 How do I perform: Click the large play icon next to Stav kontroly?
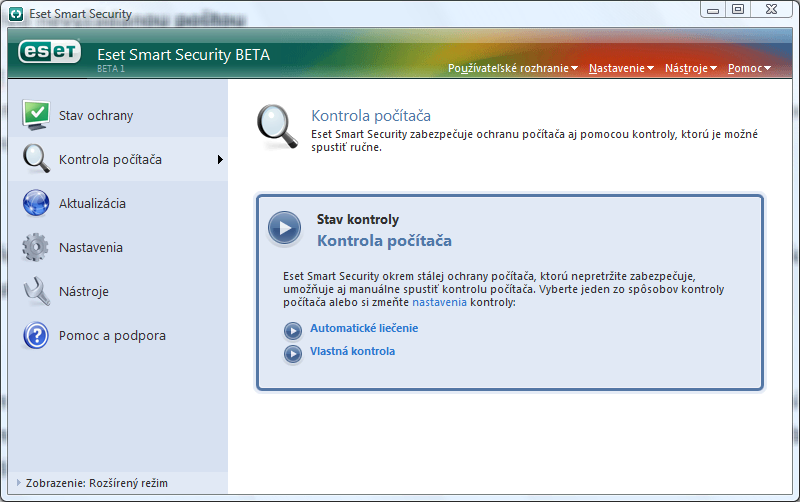click(x=285, y=228)
